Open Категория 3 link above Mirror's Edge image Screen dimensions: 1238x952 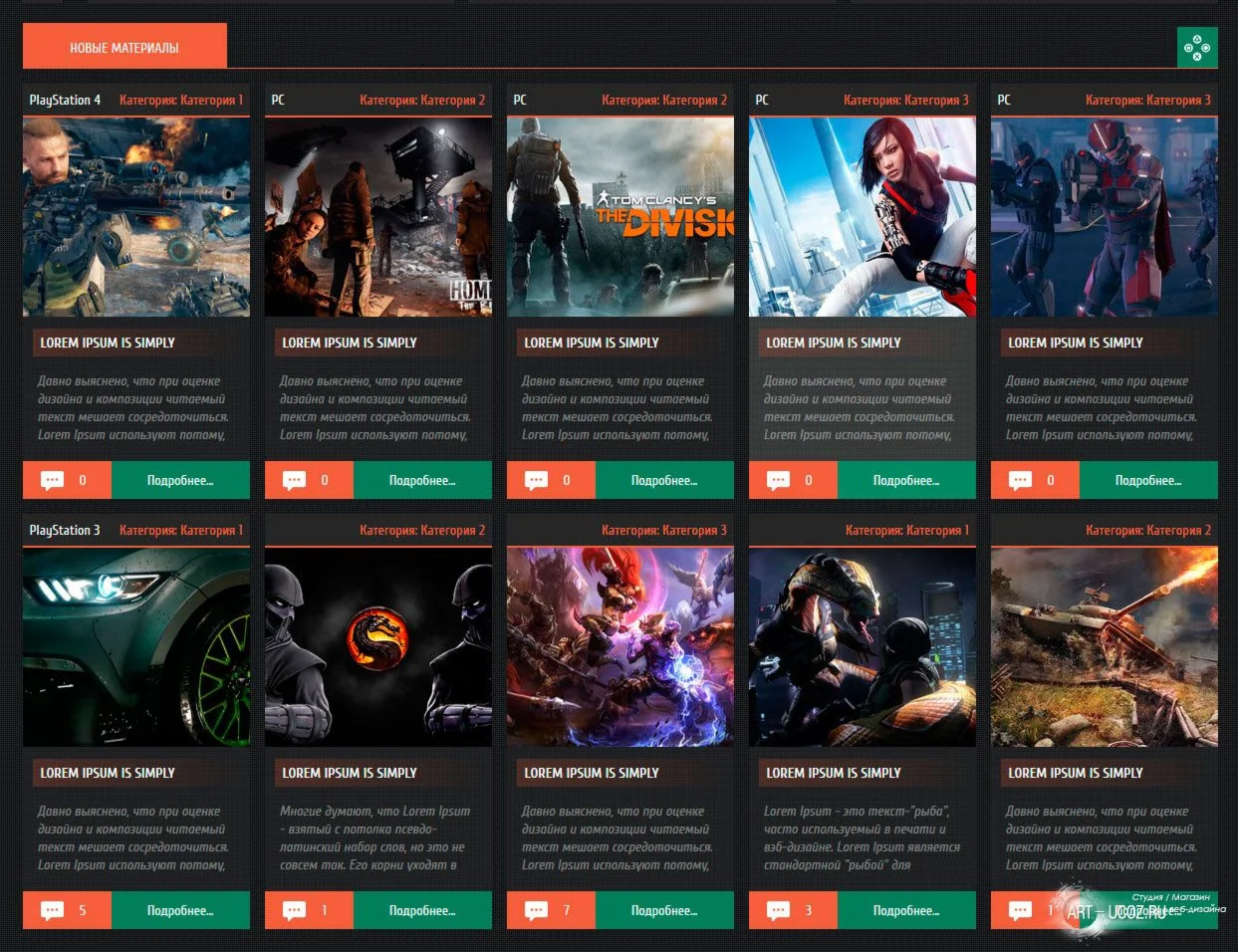[937, 100]
